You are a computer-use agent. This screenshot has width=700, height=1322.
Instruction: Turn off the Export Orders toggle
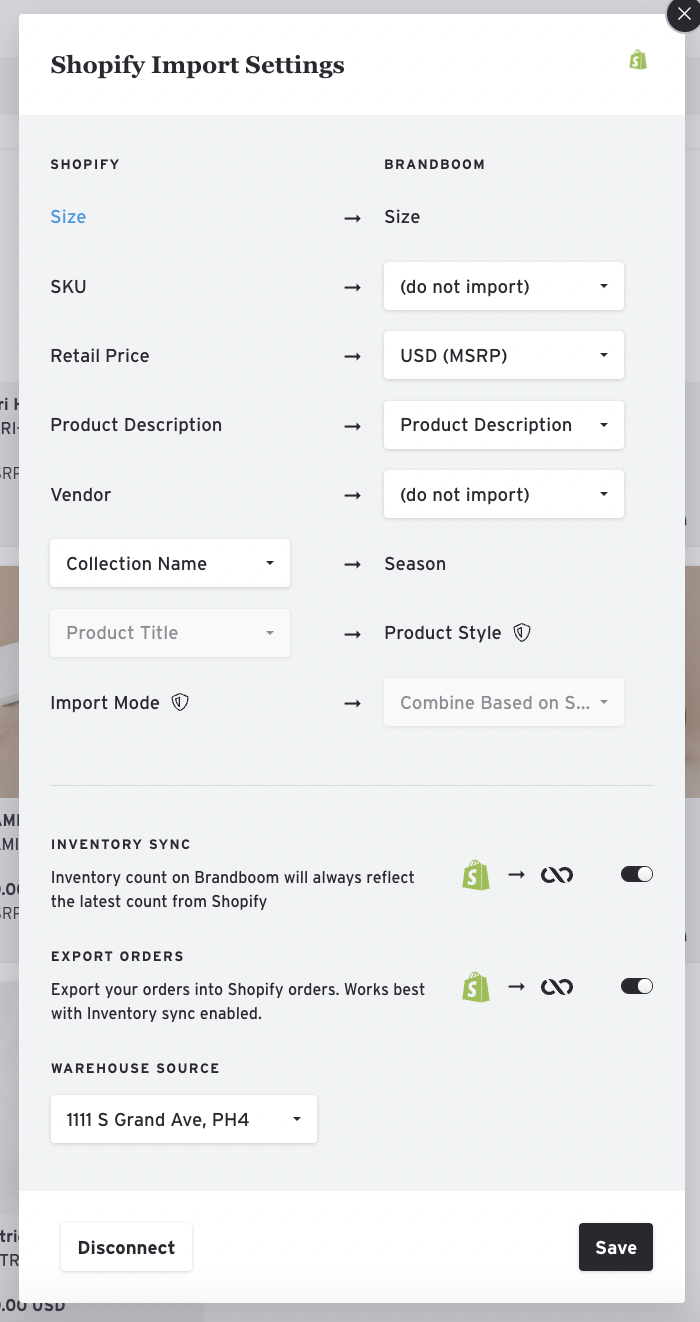pyautogui.click(x=636, y=986)
